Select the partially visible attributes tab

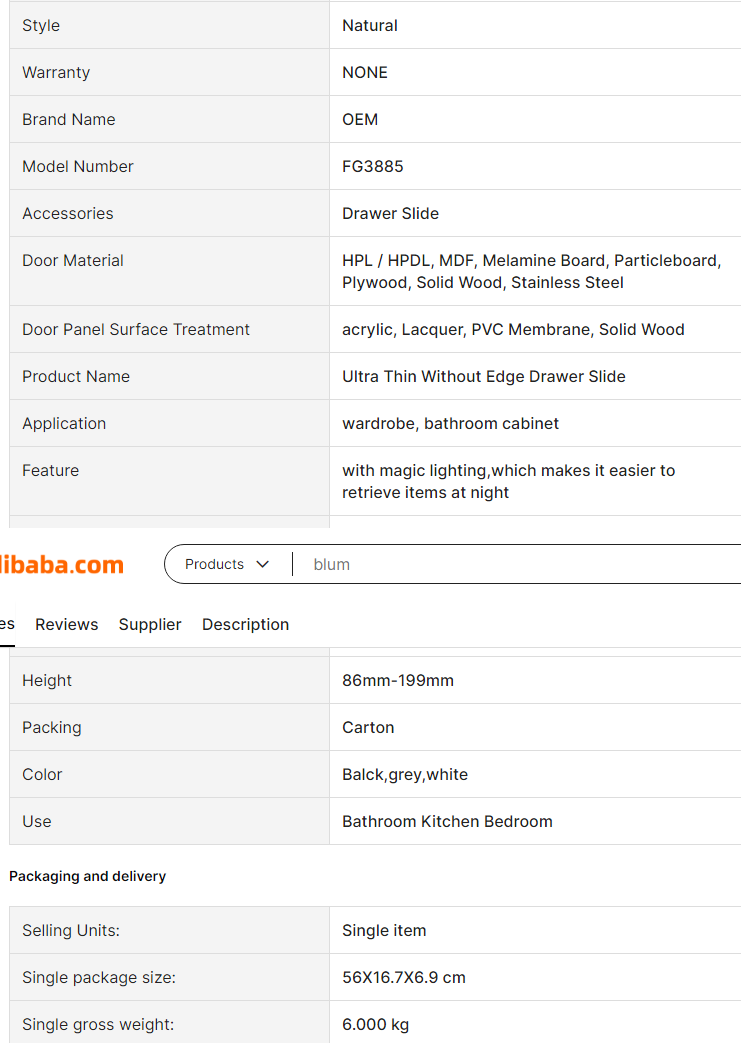[x=7, y=624]
